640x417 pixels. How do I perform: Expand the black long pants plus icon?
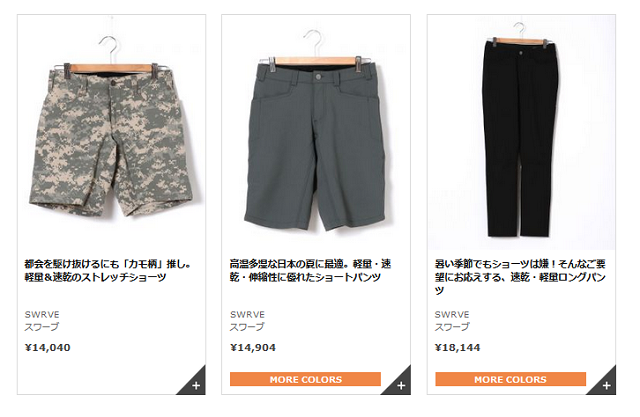coord(606,384)
